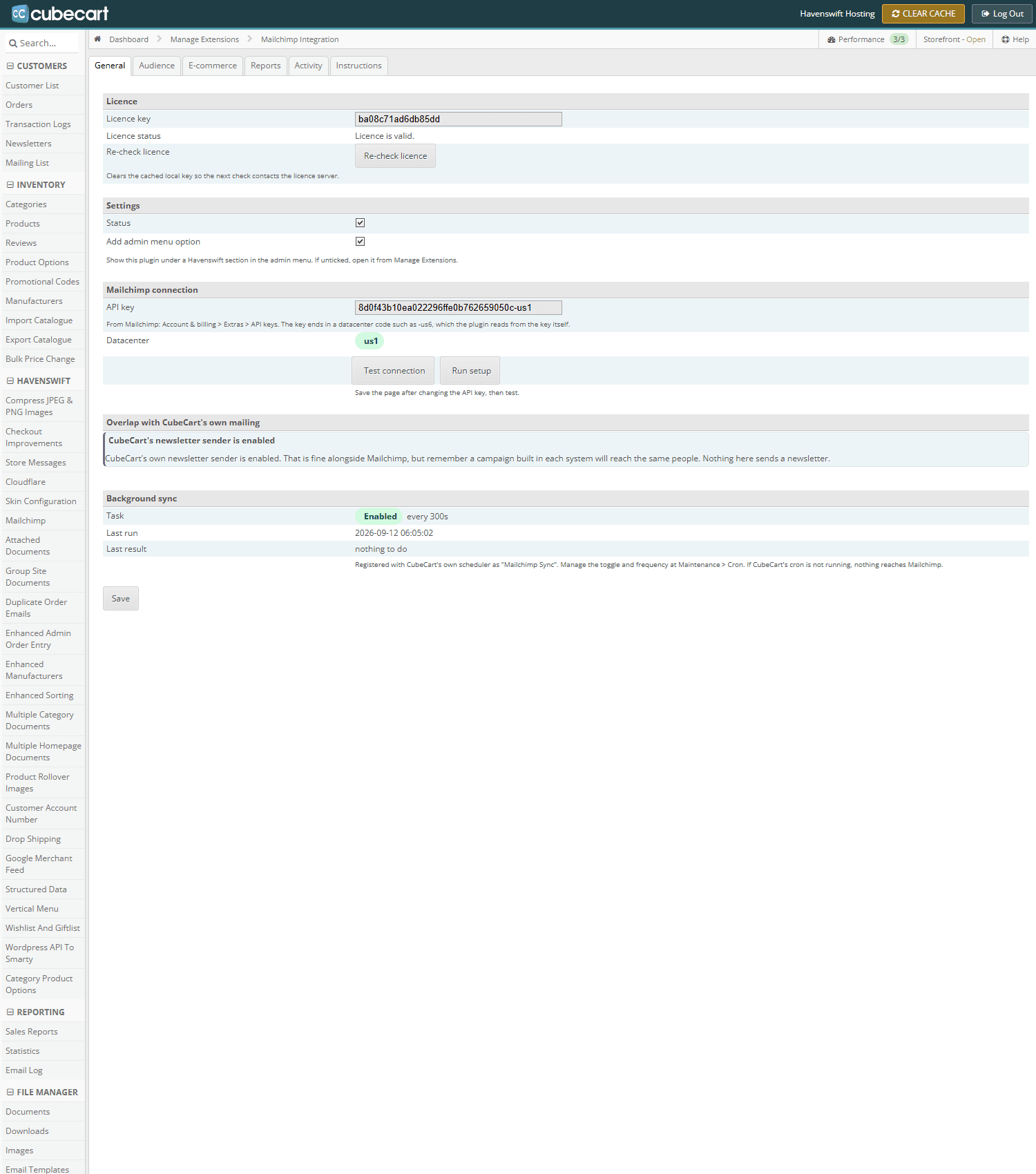The height and width of the screenshot is (1174, 1036).
Task: Switch to the Audience tab
Action: (x=157, y=66)
